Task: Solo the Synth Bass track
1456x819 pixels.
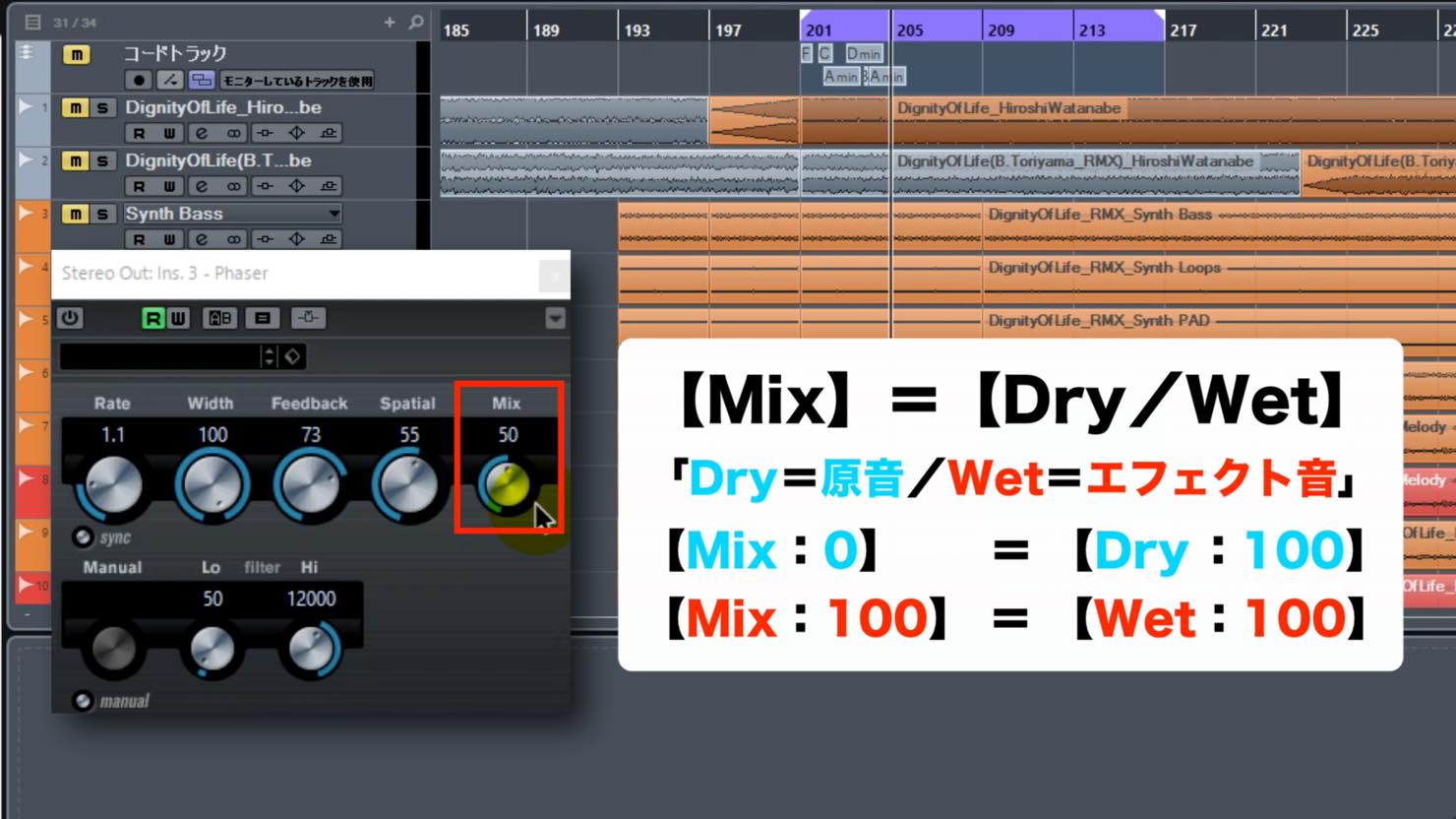Action: [x=102, y=215]
